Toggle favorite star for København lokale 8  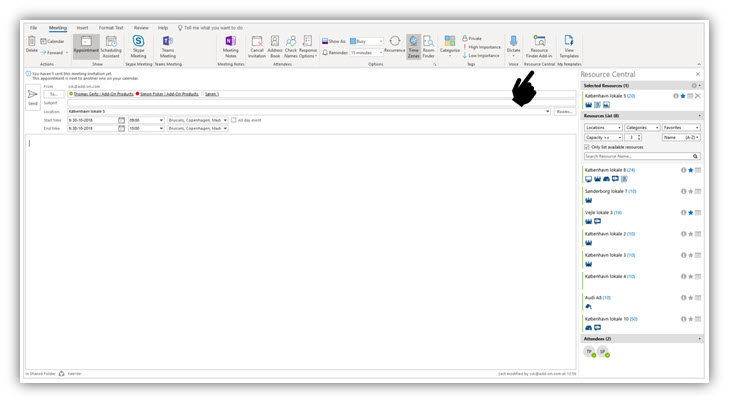(x=691, y=170)
